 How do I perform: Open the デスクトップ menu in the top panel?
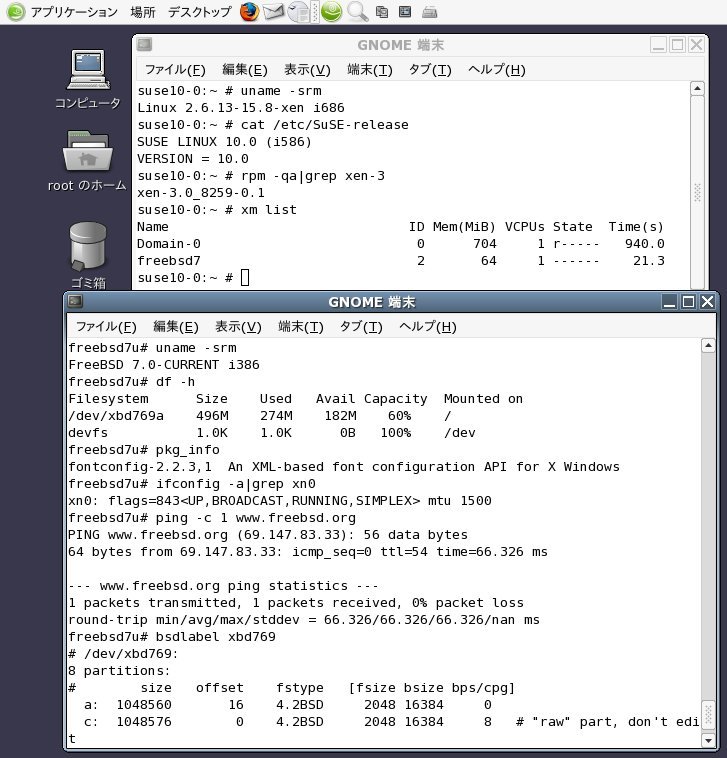pyautogui.click(x=200, y=12)
